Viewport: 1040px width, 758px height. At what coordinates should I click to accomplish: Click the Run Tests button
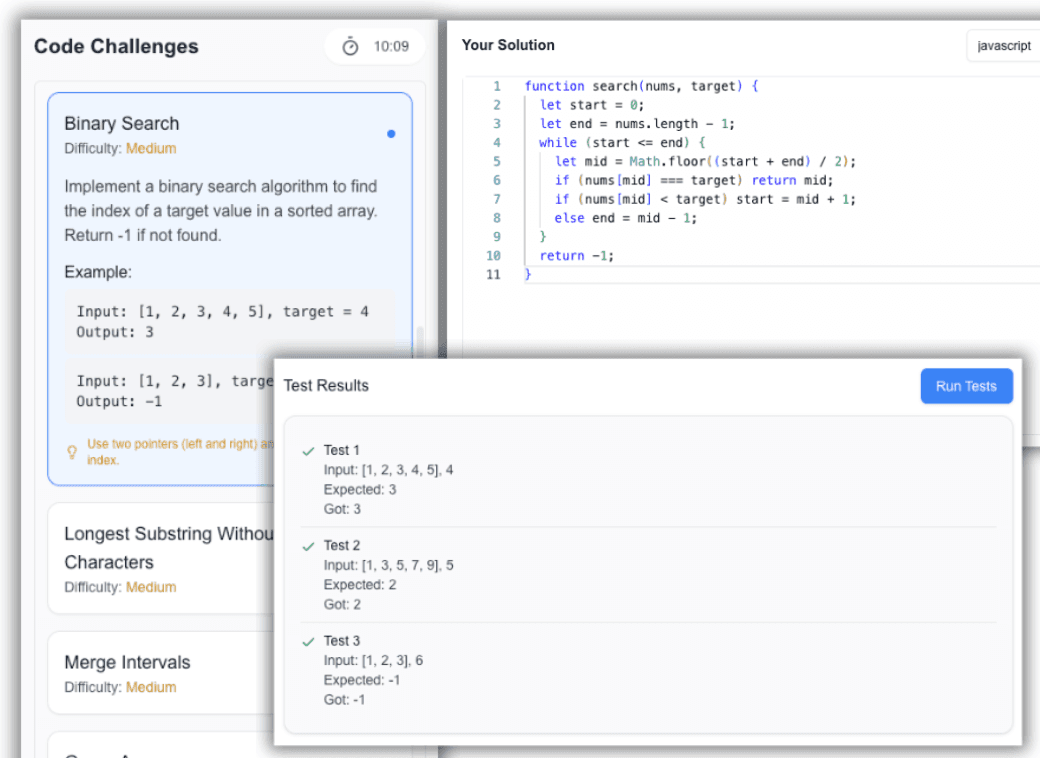tap(966, 386)
